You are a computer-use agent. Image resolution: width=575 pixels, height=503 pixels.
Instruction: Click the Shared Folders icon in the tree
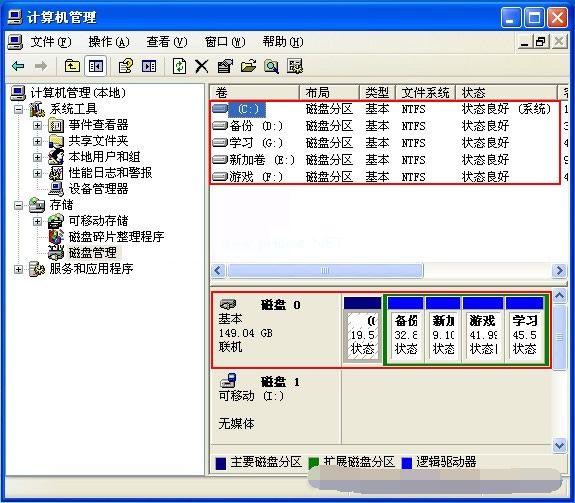pos(56,141)
